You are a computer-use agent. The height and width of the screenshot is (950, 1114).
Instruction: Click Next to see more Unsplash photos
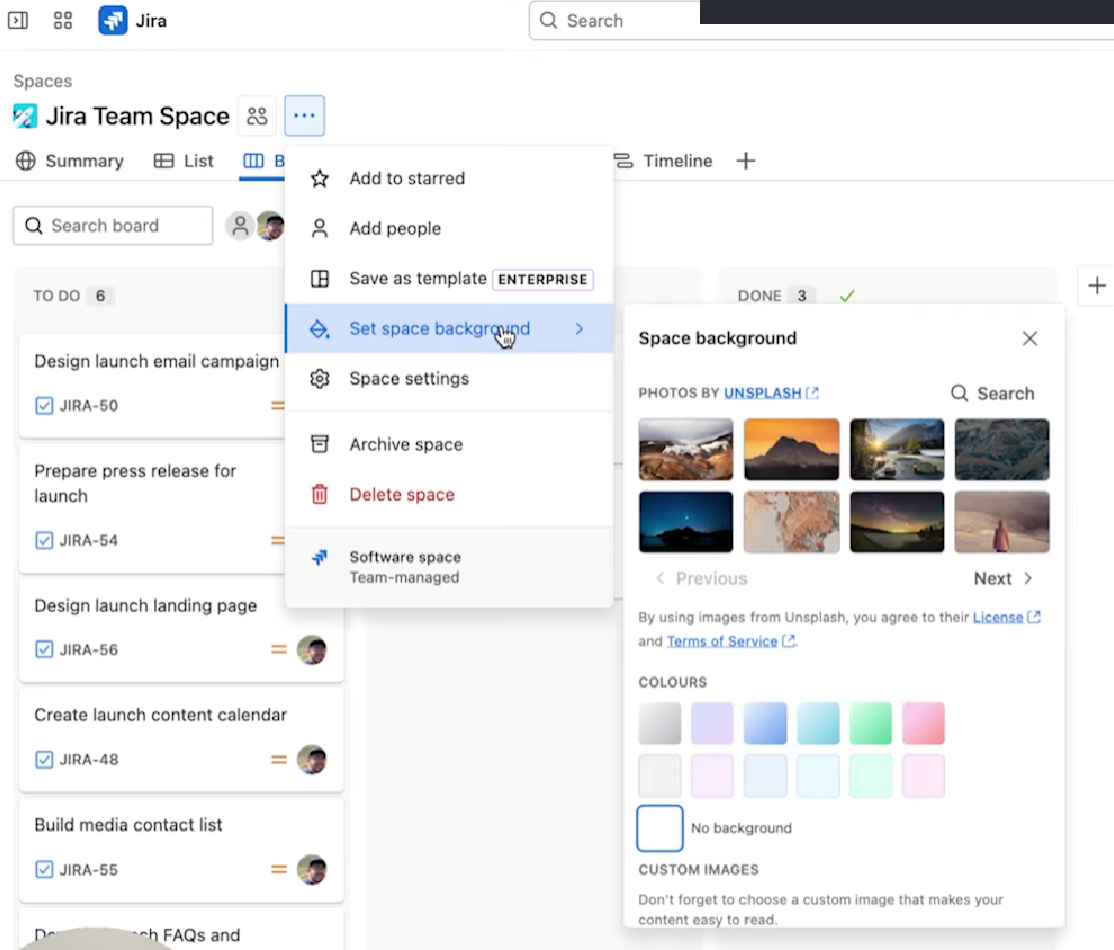[x=992, y=578]
